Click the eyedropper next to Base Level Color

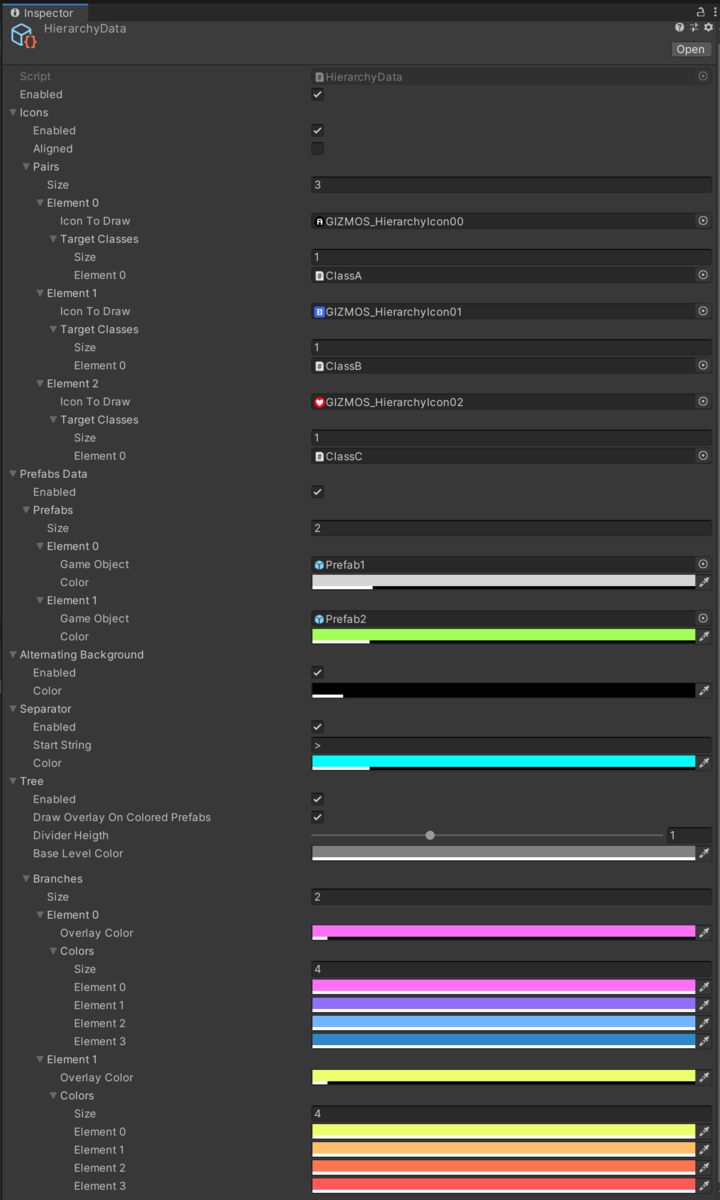704,853
